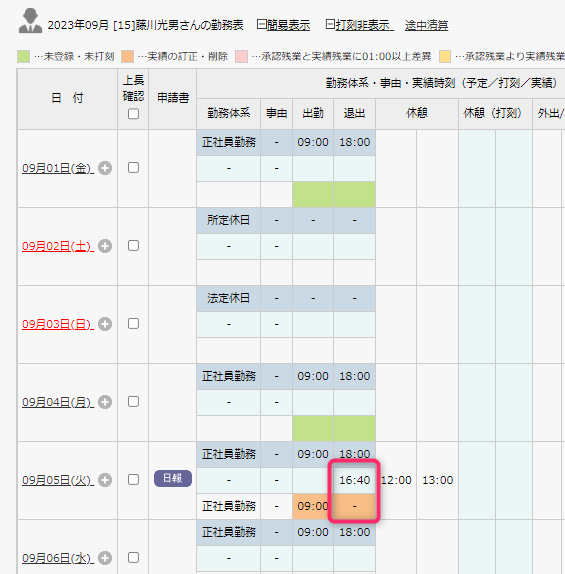Open date link 09月02日(土)

tap(58, 246)
